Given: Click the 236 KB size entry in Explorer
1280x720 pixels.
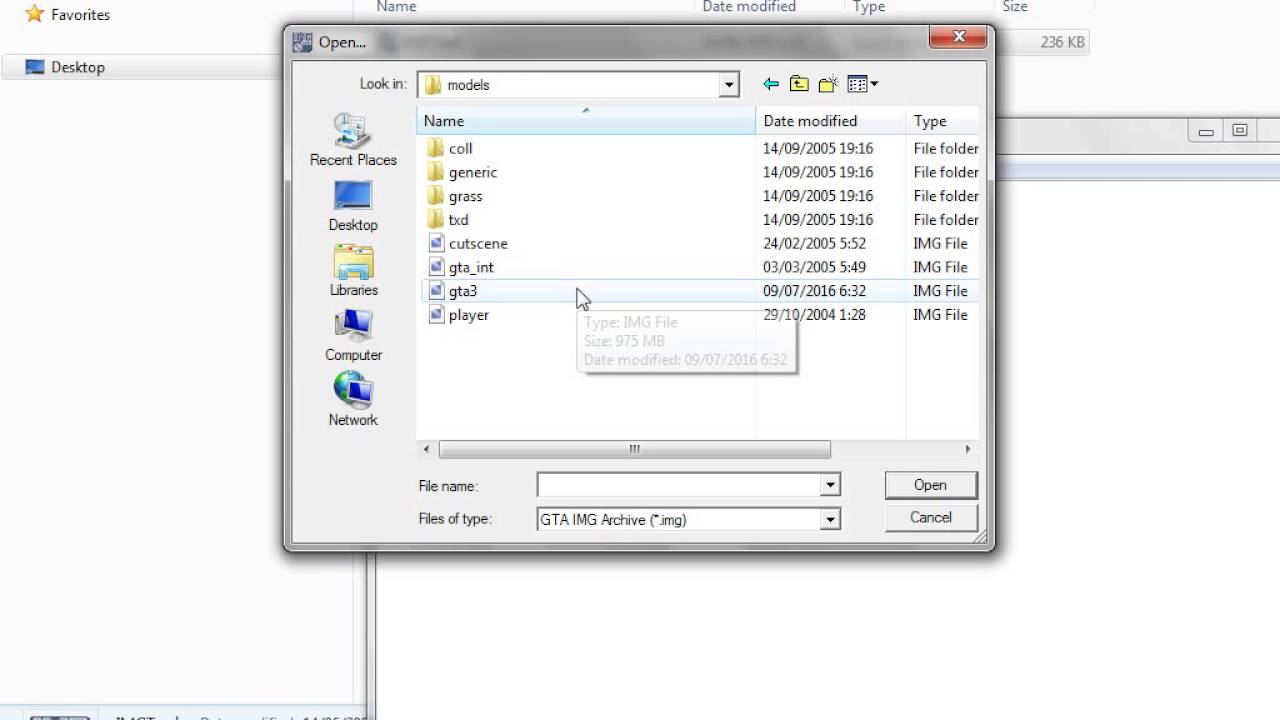Looking at the screenshot, I should tap(1062, 42).
